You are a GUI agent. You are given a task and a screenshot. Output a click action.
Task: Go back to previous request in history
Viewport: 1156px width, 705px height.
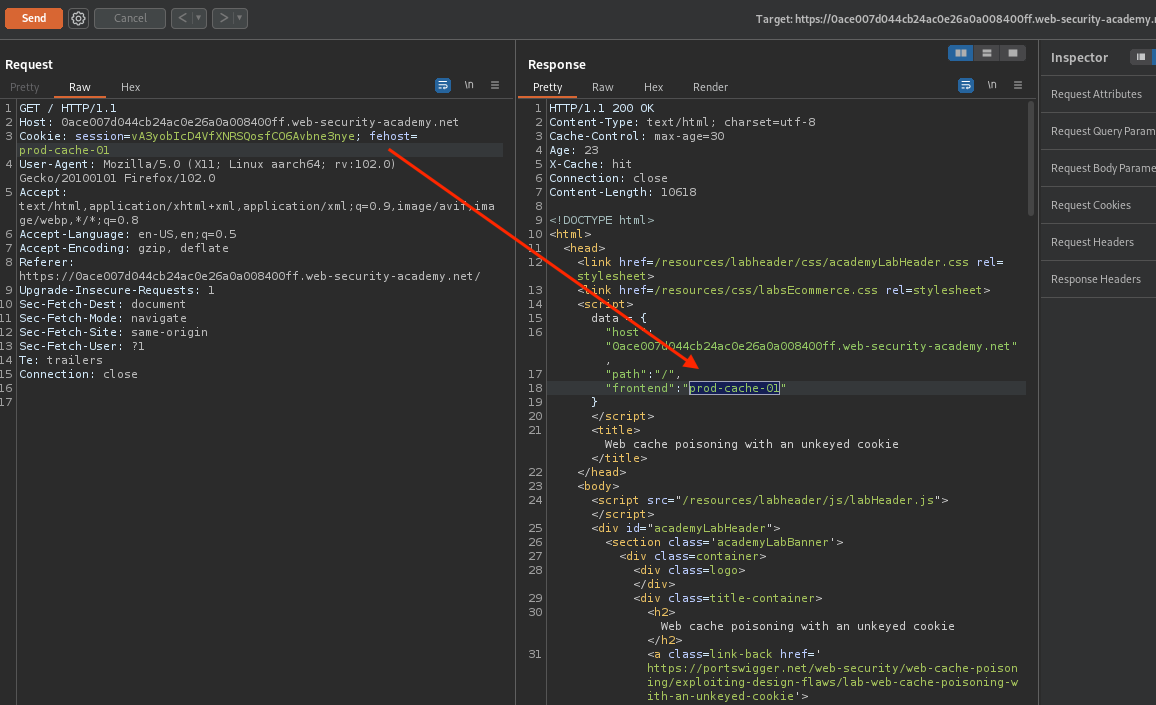coord(181,18)
